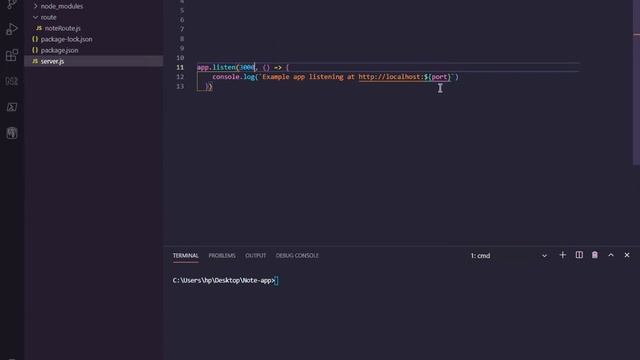Click console.log on line 12

[233, 77]
